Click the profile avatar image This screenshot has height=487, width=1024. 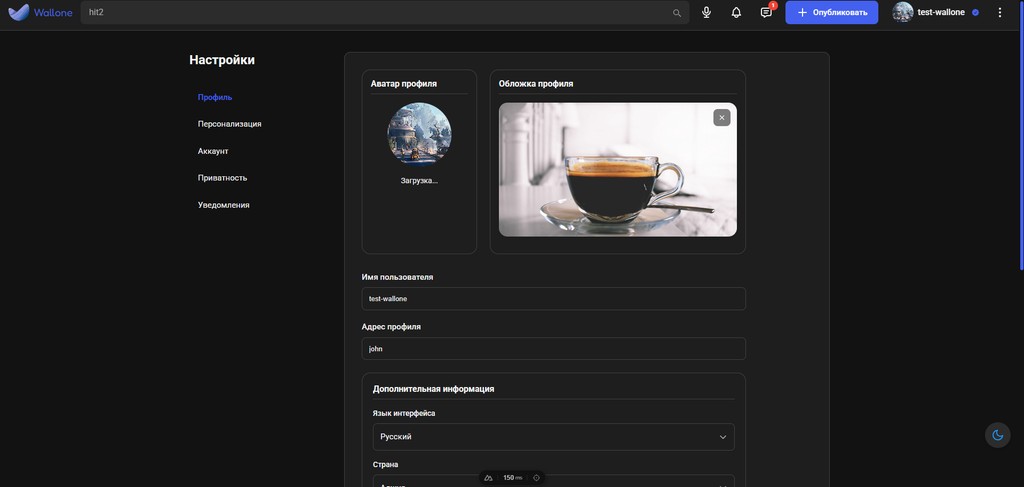pos(419,134)
